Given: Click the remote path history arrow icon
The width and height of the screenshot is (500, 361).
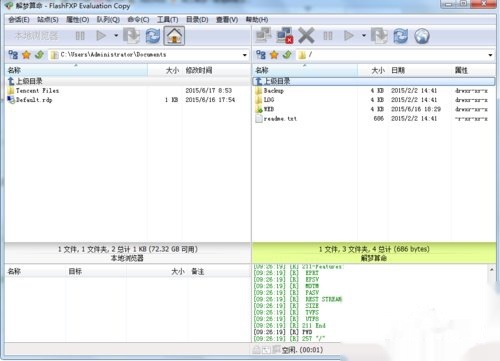Looking at the screenshot, I should tap(287, 55).
